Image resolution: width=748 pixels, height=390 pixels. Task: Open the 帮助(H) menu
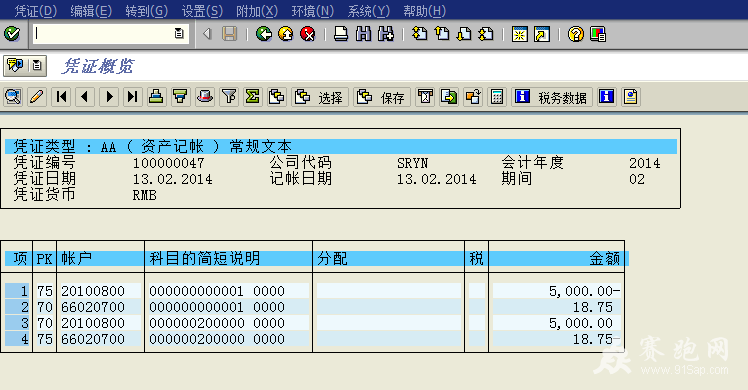coord(424,10)
